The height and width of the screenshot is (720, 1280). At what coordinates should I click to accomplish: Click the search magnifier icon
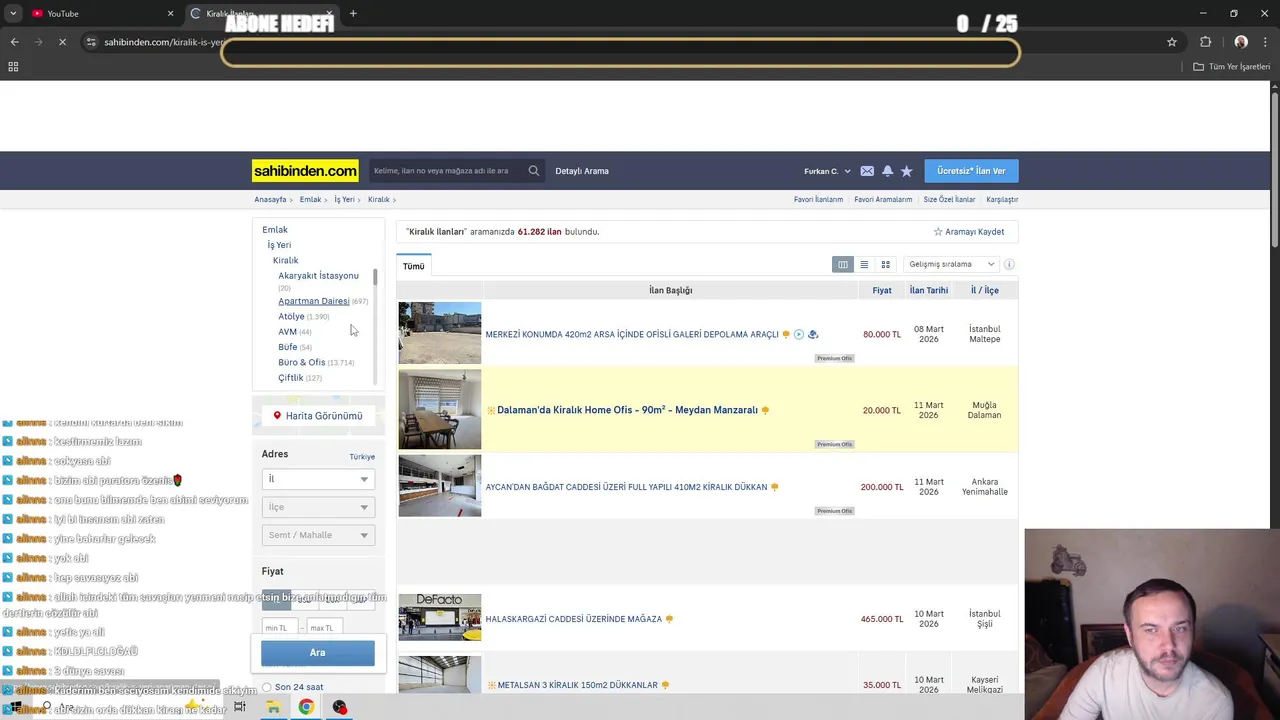pyautogui.click(x=534, y=171)
